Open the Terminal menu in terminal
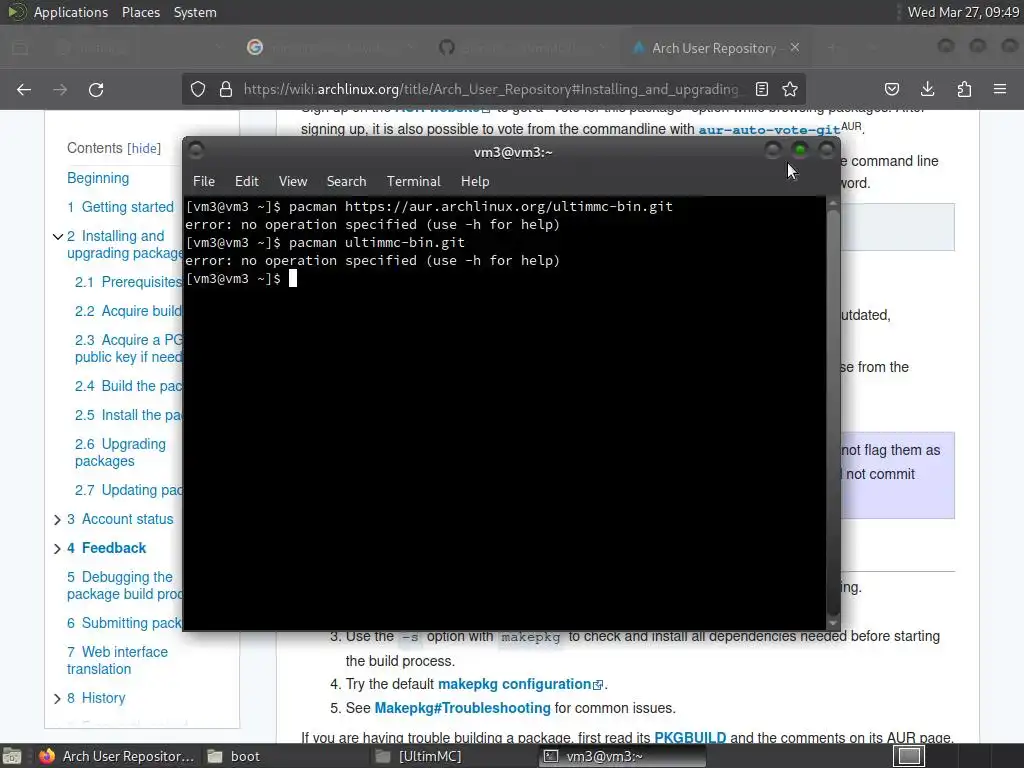 [x=413, y=182]
